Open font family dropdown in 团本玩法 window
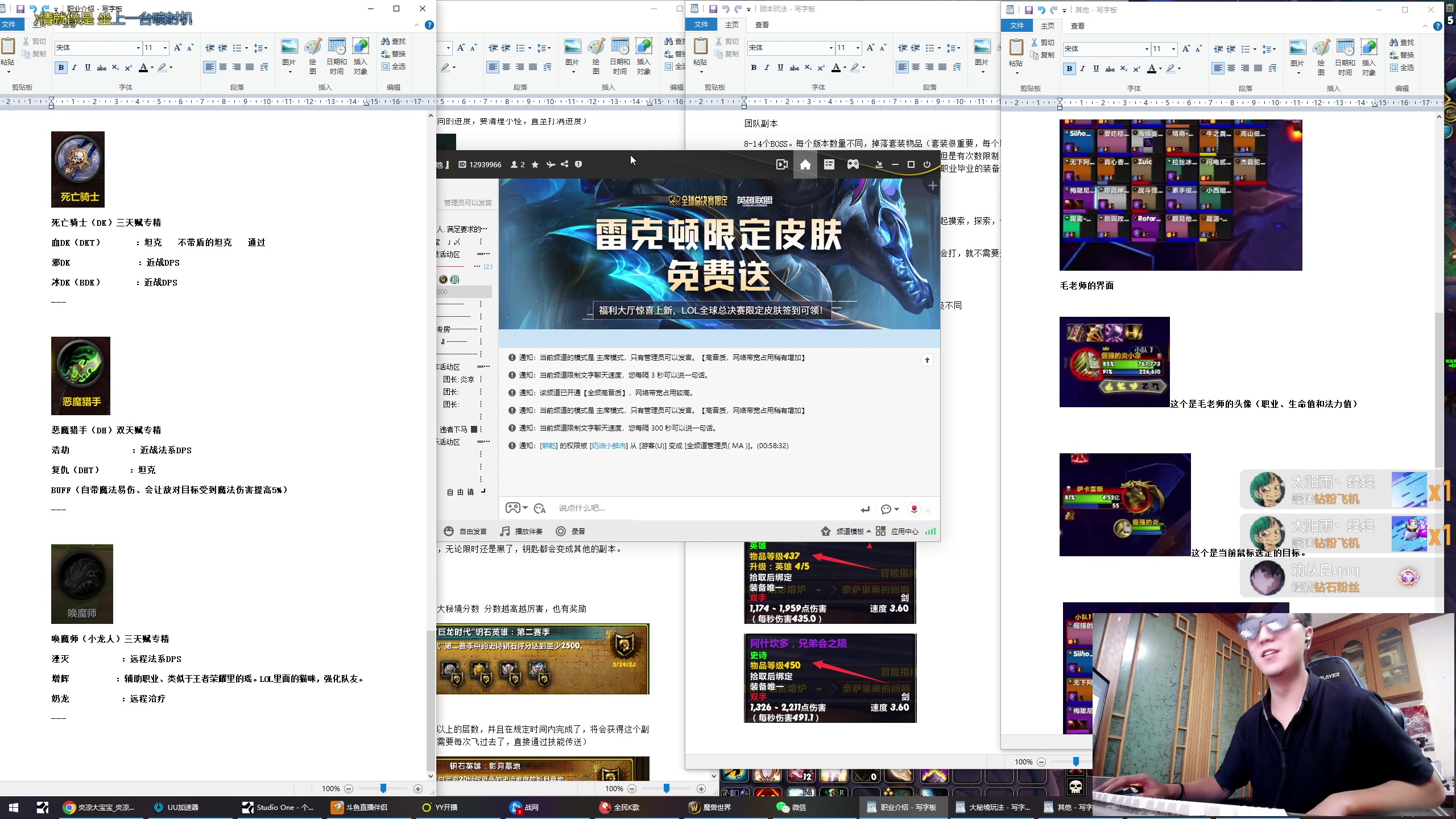Image resolution: width=1456 pixels, height=819 pixels. coord(831,48)
